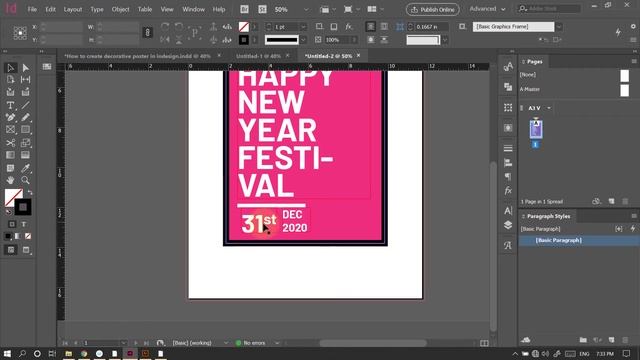Apply None swatch in toolbox

tap(28, 236)
